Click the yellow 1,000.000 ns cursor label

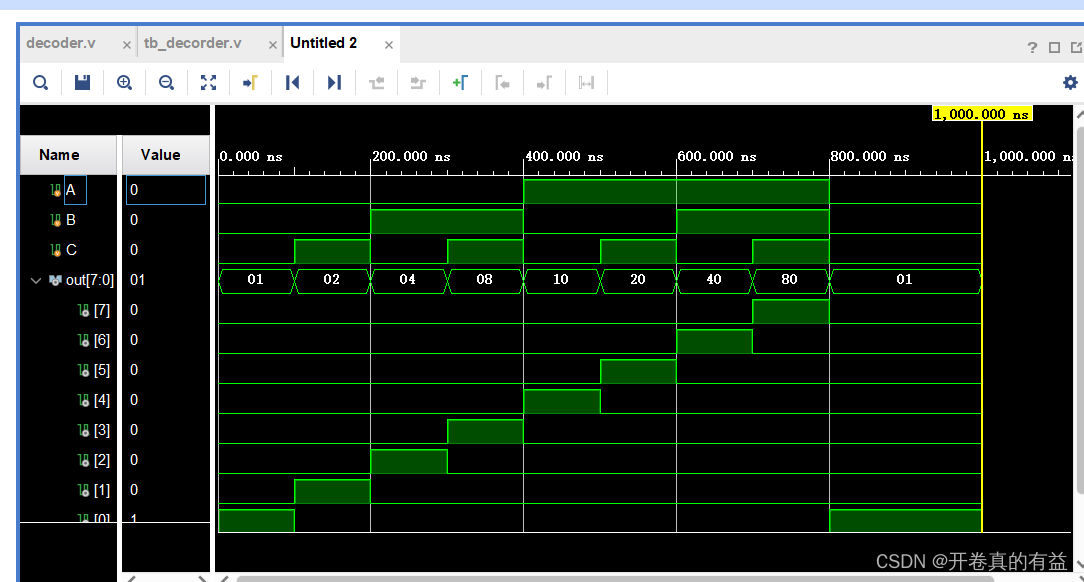tap(981, 114)
